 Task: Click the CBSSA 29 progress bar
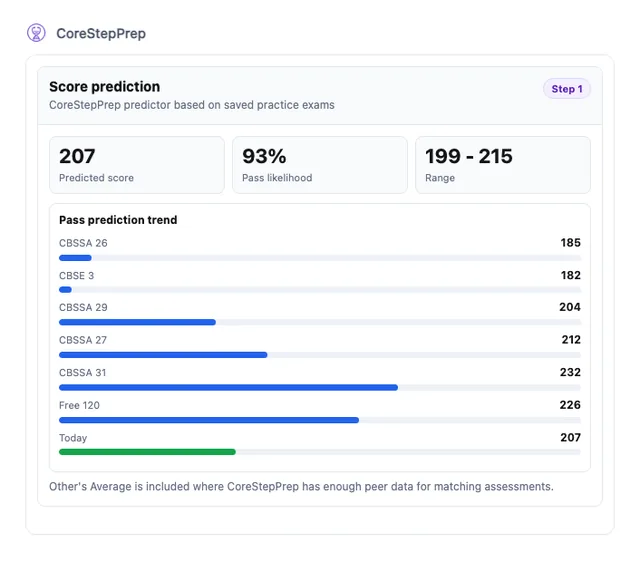pos(320,322)
